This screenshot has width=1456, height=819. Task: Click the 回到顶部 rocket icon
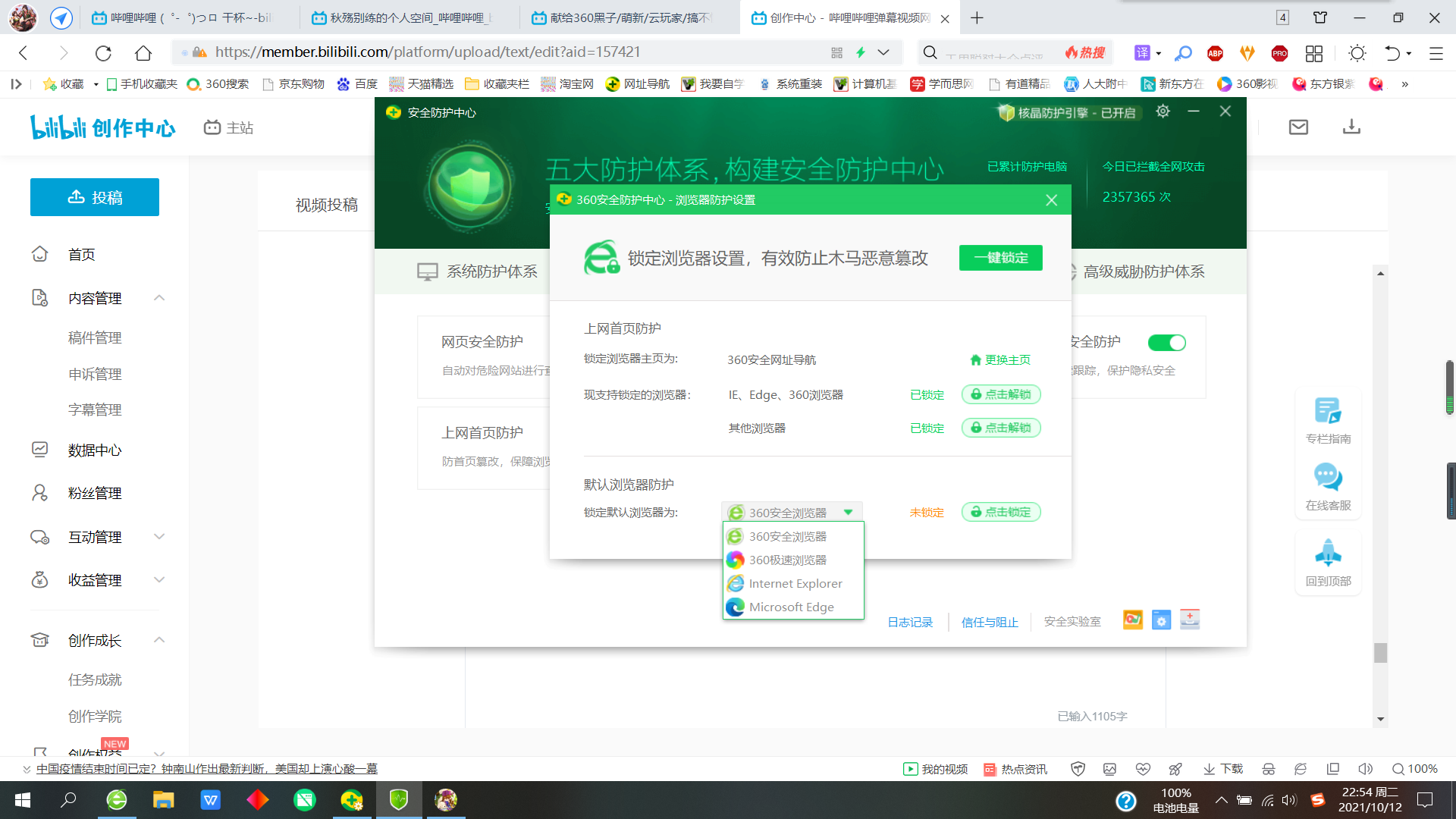[x=1328, y=554]
